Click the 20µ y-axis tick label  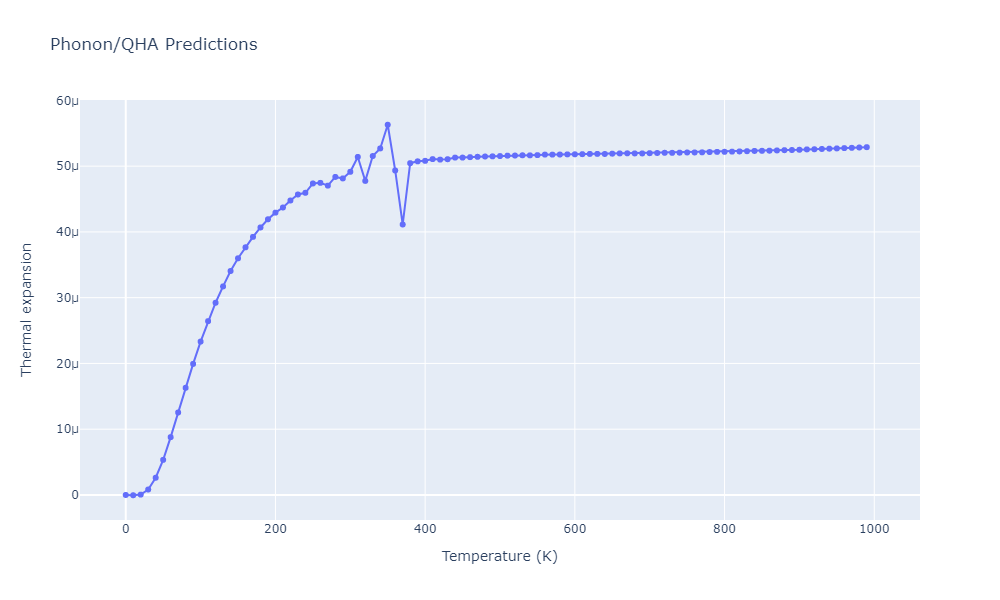point(67,364)
